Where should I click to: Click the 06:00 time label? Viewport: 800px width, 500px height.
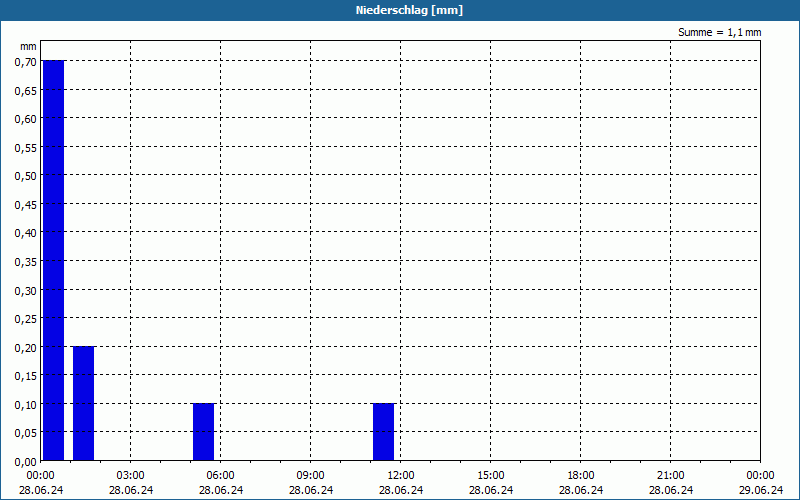(220, 476)
